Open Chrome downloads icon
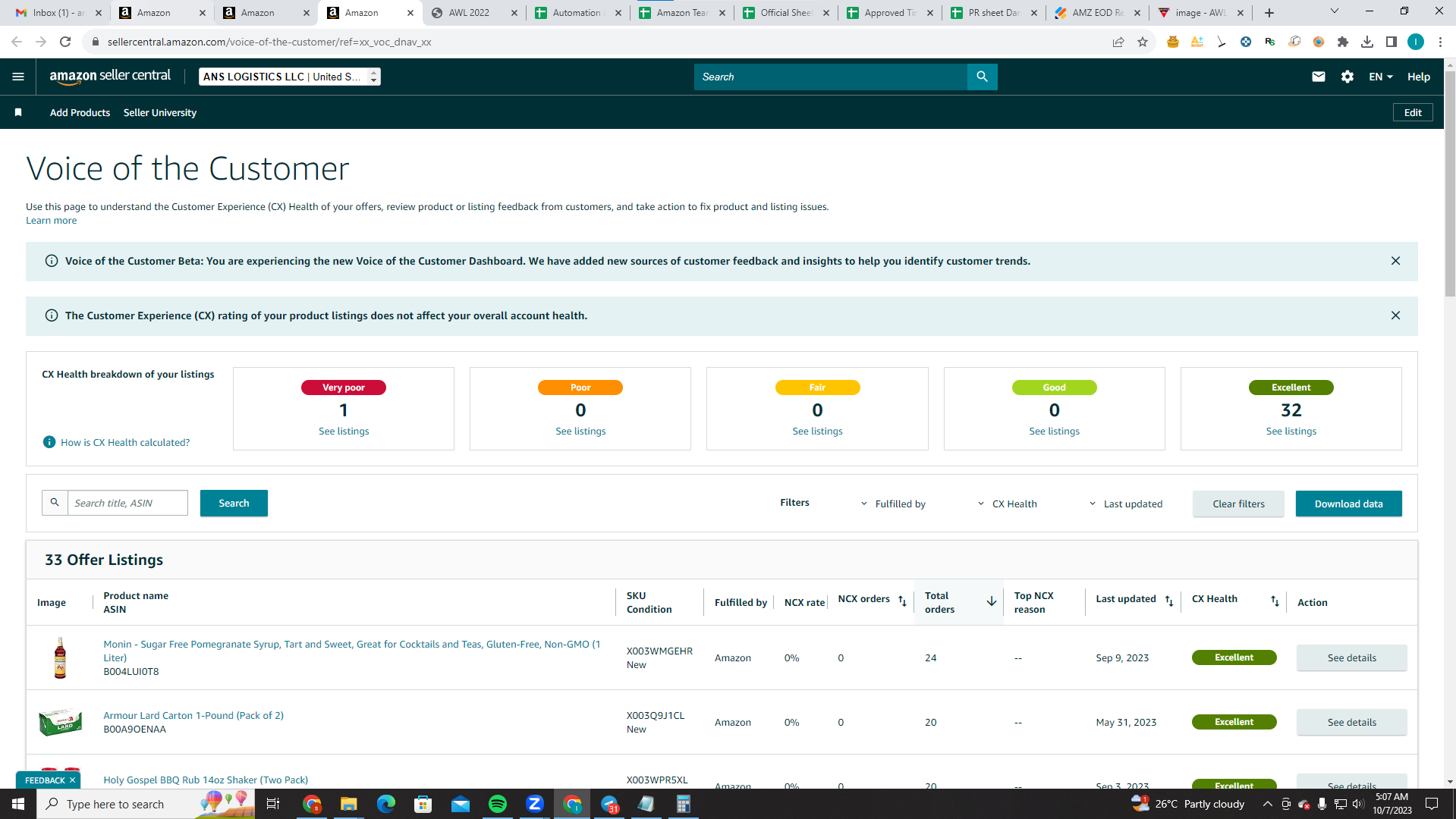Screen dimensions: 1456x819 pos(1367,42)
